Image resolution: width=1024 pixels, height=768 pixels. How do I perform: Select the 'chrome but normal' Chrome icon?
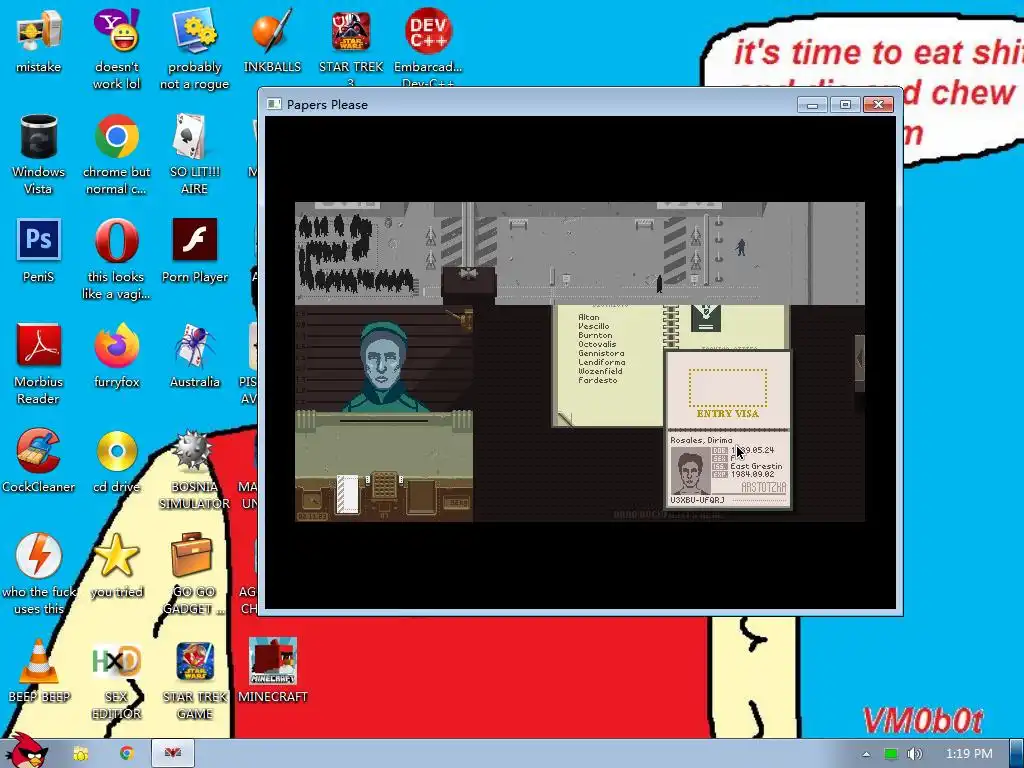(x=116, y=154)
